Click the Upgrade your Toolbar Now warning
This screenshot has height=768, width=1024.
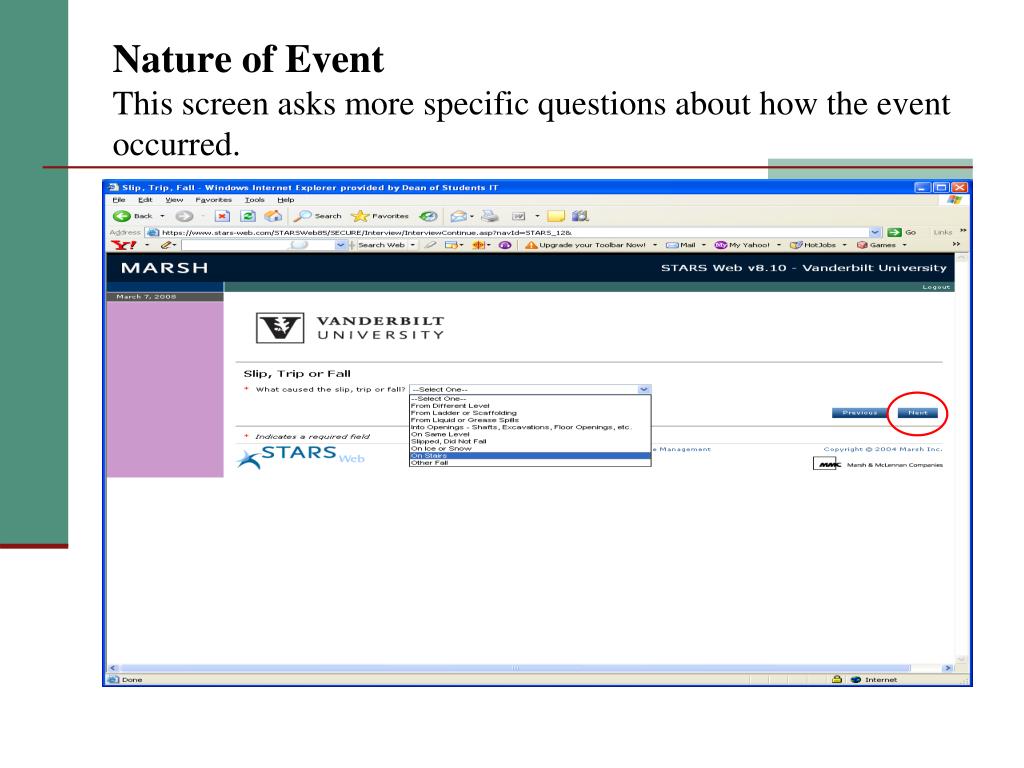[585, 246]
